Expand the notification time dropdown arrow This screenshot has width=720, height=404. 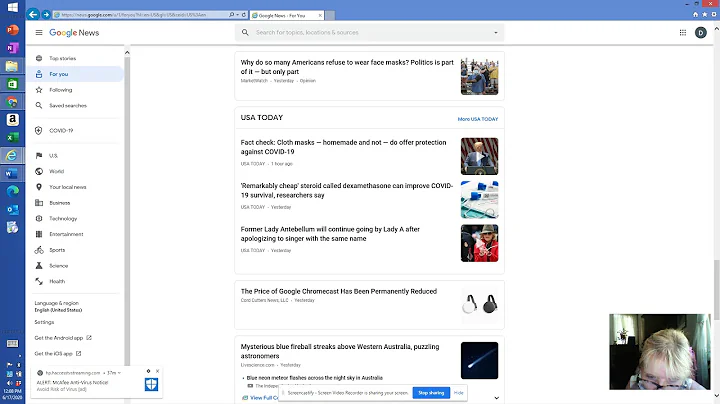119,373
